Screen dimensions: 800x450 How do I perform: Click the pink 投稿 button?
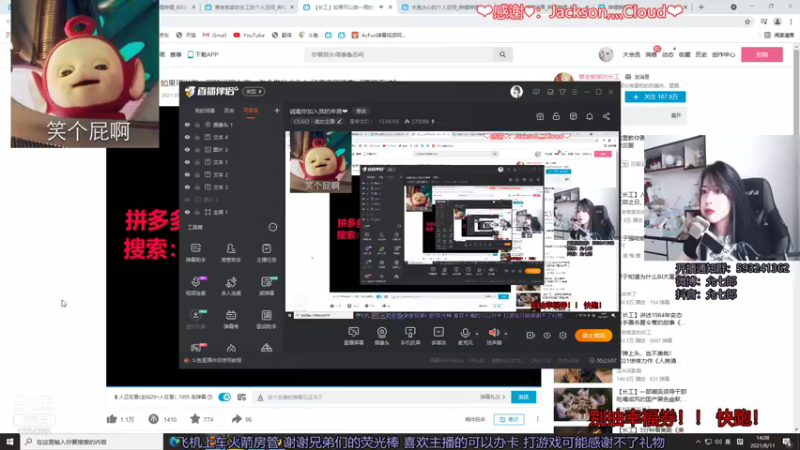coord(762,55)
